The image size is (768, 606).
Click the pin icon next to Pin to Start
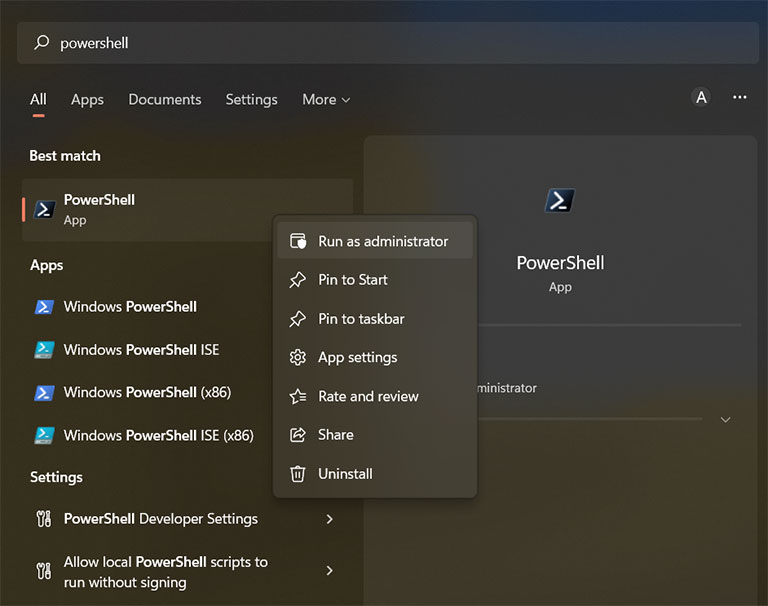[x=297, y=280]
